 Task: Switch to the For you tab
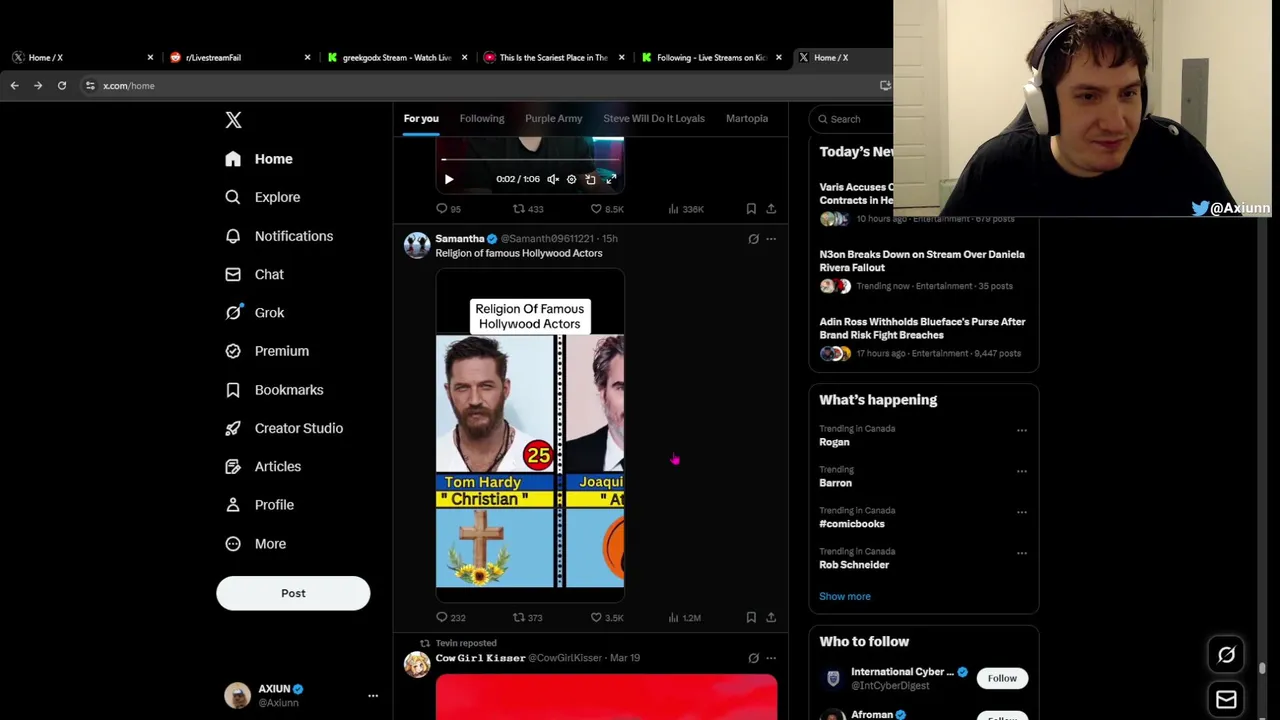tap(421, 118)
